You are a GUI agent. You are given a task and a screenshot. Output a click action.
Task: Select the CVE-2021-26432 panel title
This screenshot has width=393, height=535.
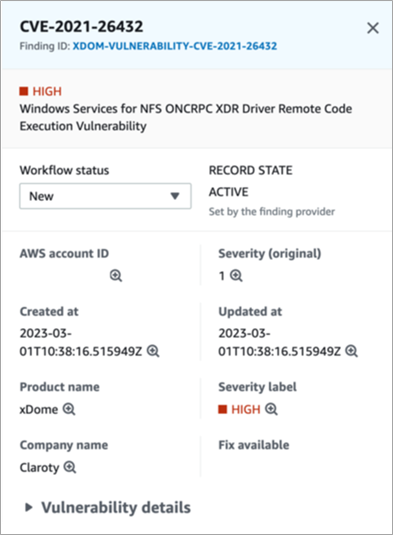81,27
